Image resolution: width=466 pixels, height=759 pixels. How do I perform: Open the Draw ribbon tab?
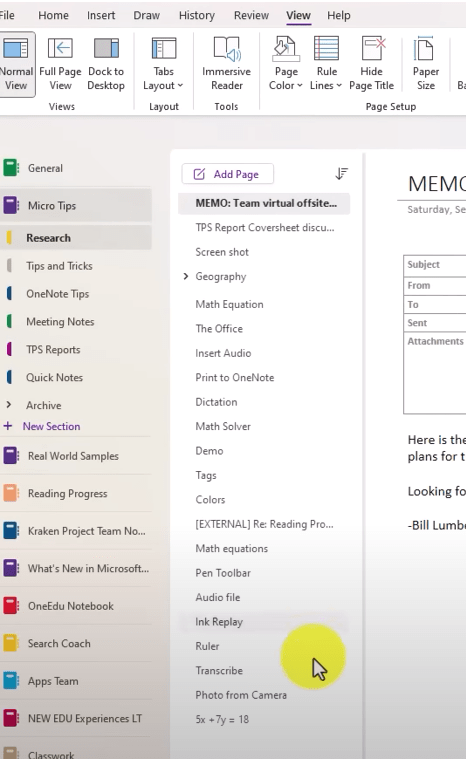tap(147, 15)
